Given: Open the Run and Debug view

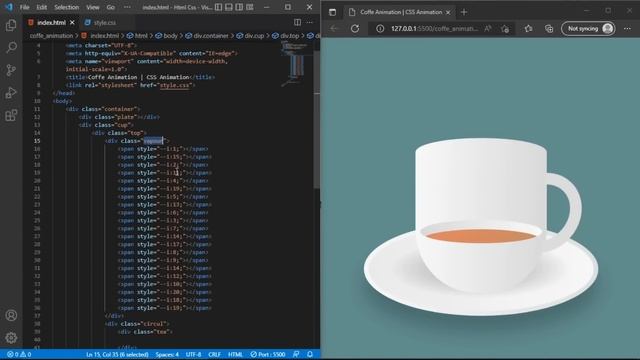Looking at the screenshot, I should [x=11, y=93].
